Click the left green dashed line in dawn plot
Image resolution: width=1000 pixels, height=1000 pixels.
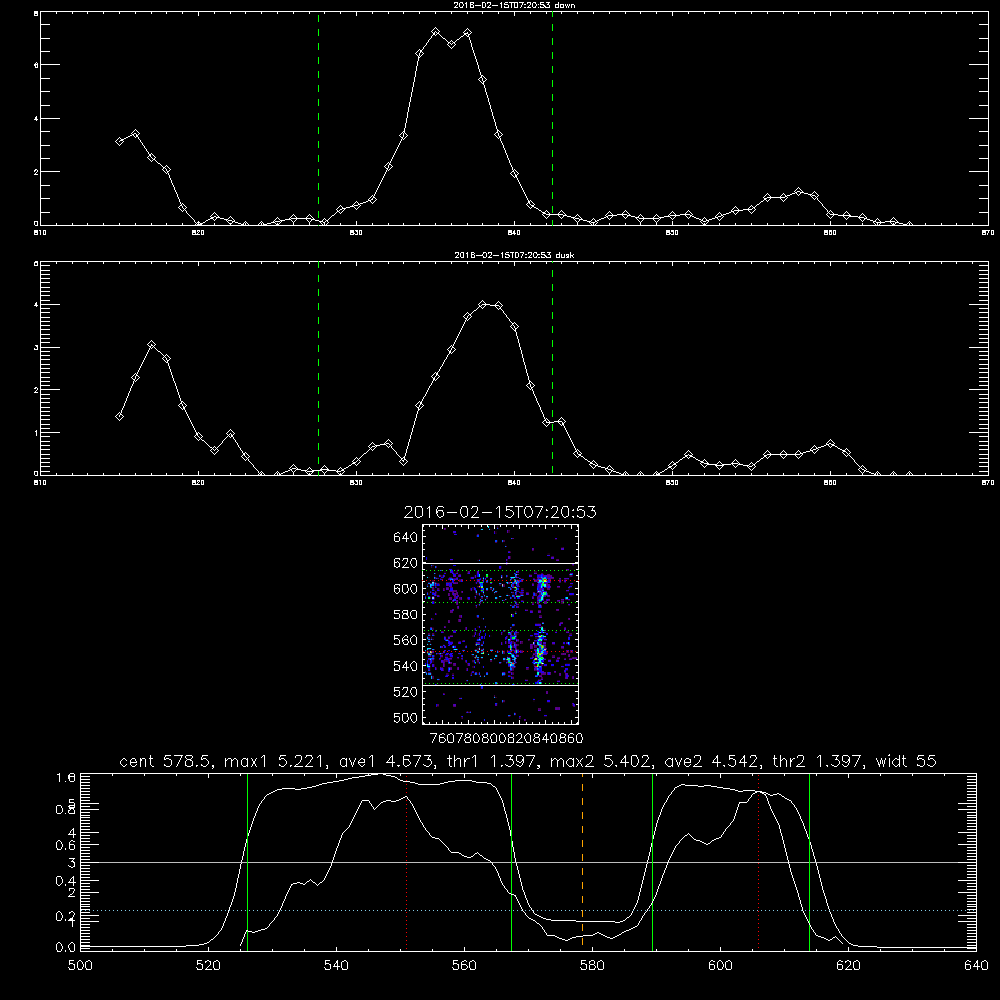coord(318,119)
